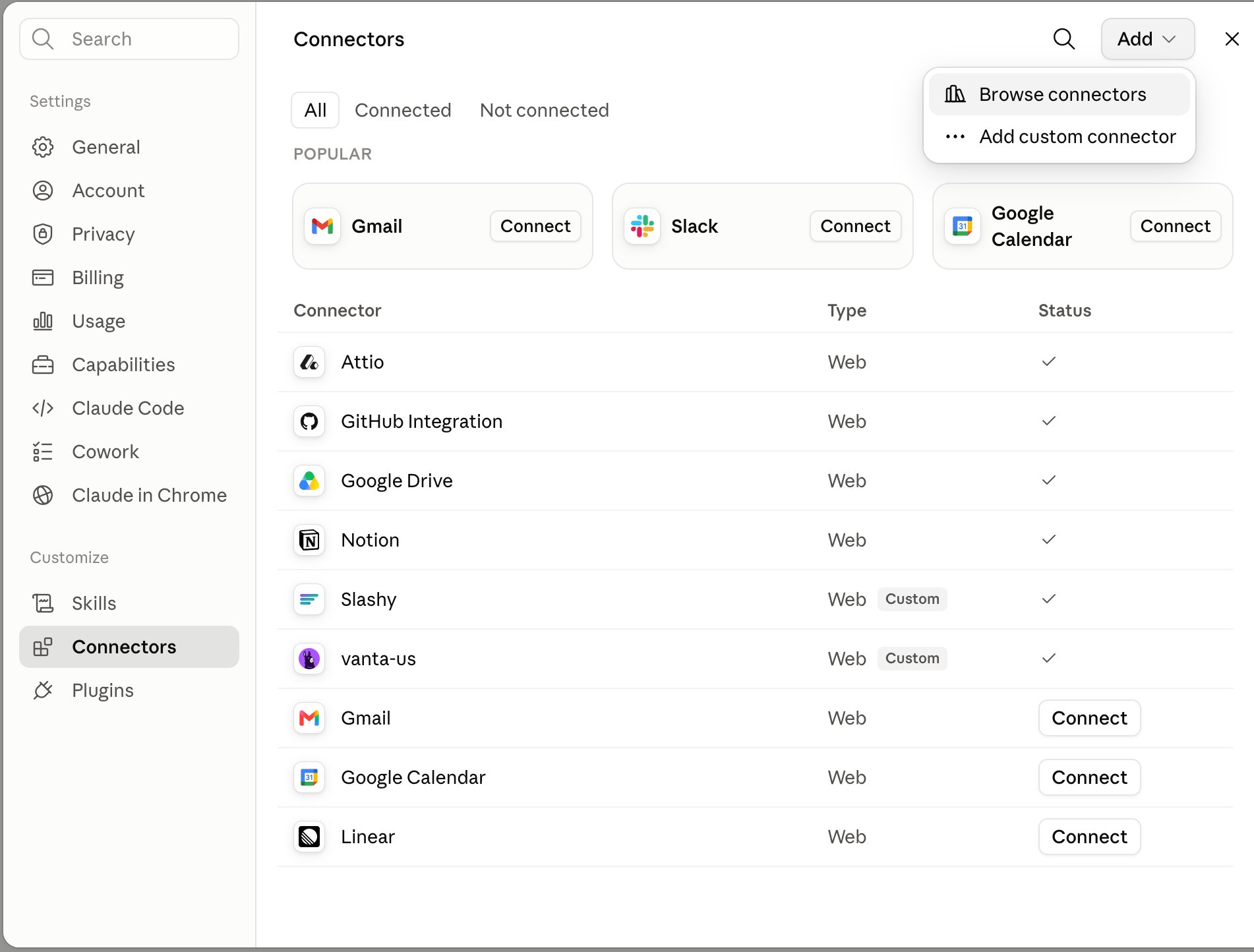Close the Connectors settings dialog
Viewport: 1254px width, 952px height.
click(x=1232, y=39)
